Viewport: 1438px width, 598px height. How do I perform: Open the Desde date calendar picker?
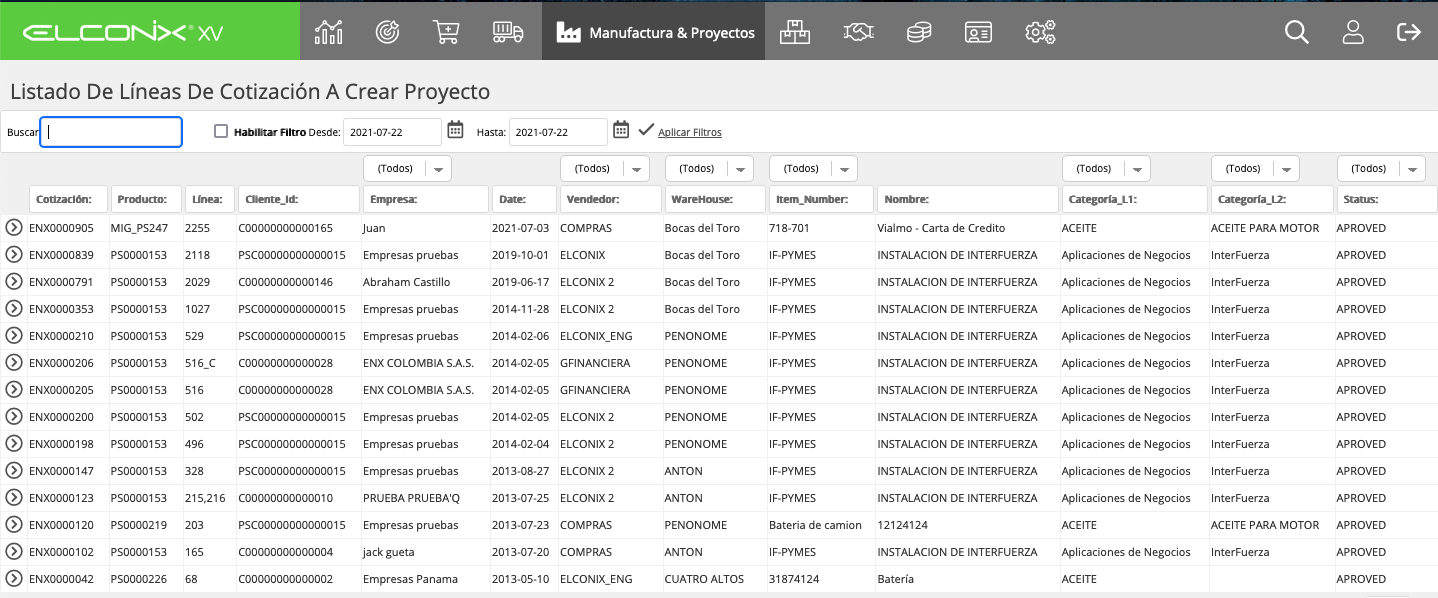pos(455,129)
